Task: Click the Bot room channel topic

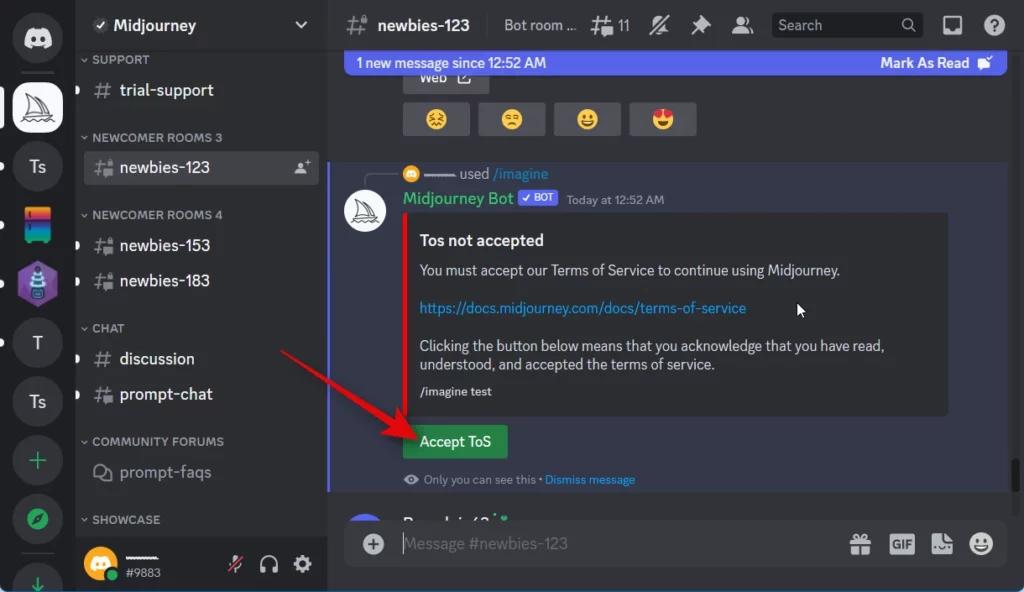Action: pyautogui.click(x=540, y=25)
